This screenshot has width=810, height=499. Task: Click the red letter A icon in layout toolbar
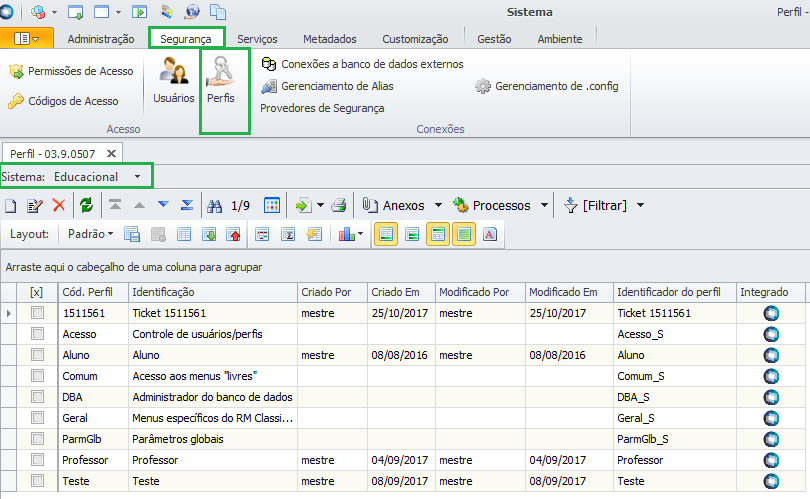490,235
